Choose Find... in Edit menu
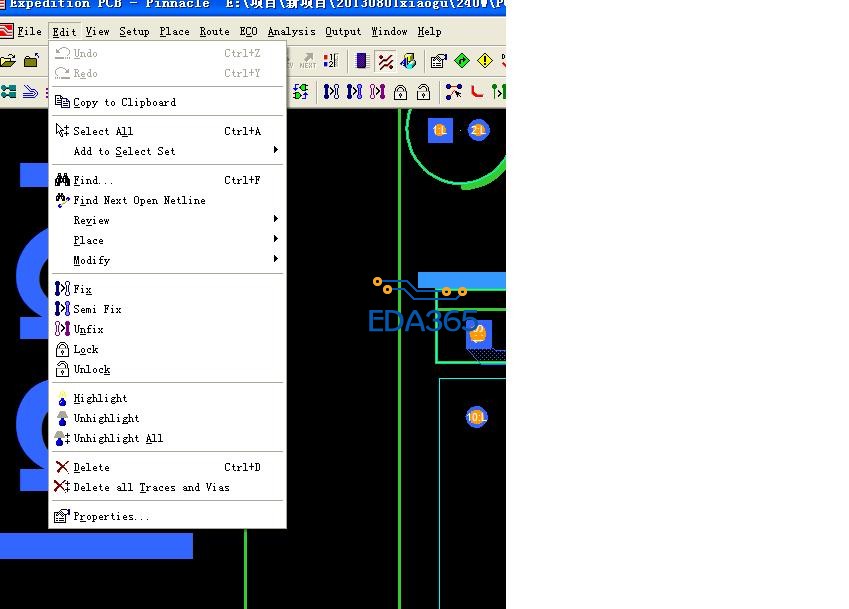The image size is (849, 609). (x=167, y=180)
